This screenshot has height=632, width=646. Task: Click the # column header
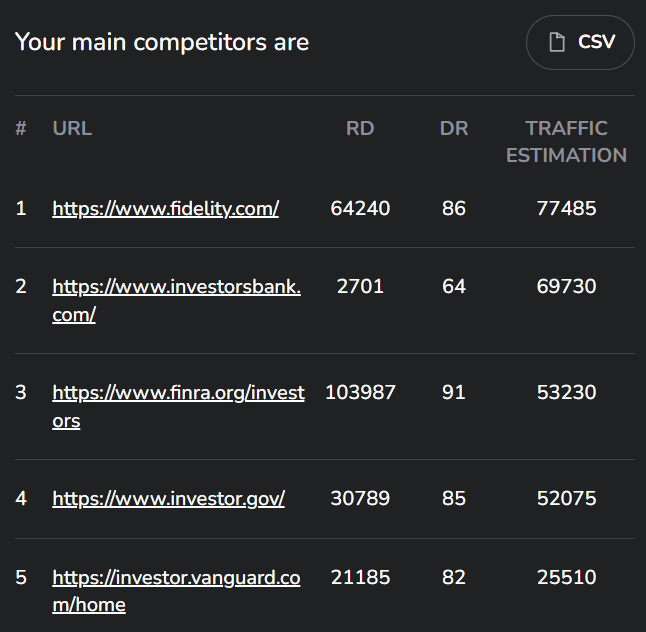(x=21, y=128)
